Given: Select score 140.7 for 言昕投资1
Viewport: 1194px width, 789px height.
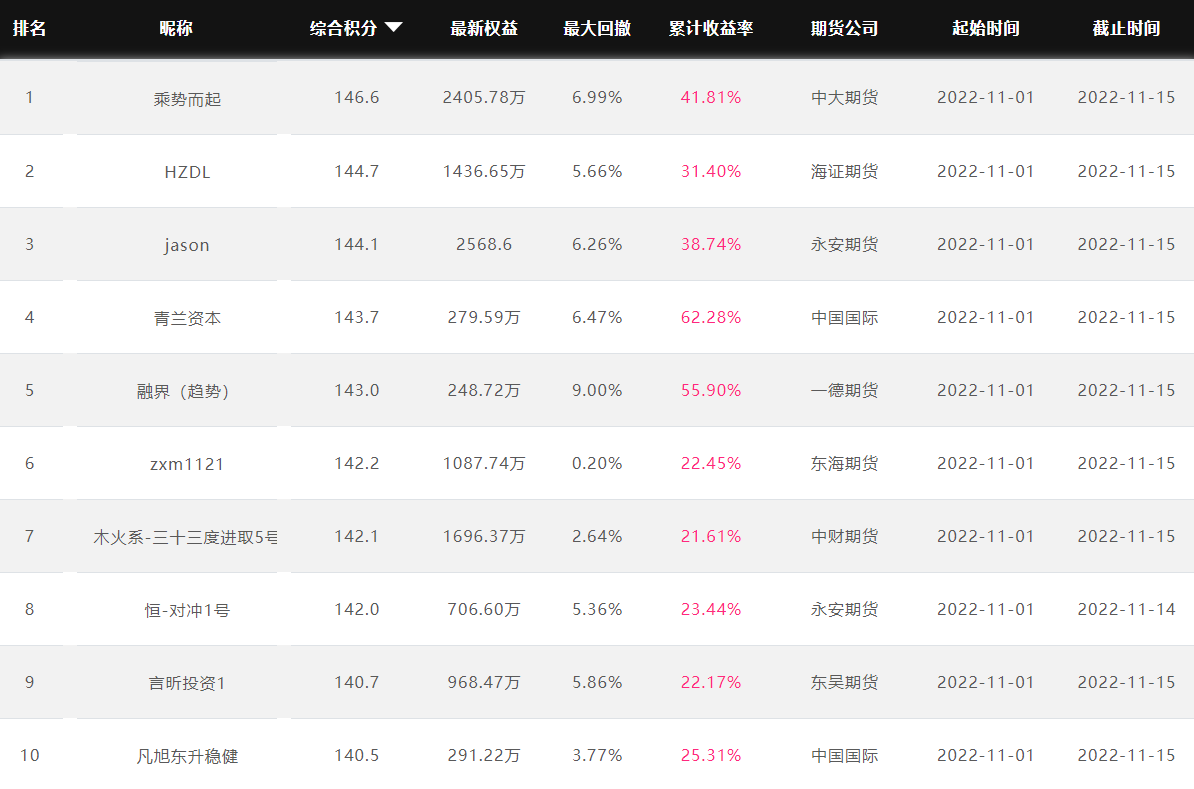Looking at the screenshot, I should [356, 683].
